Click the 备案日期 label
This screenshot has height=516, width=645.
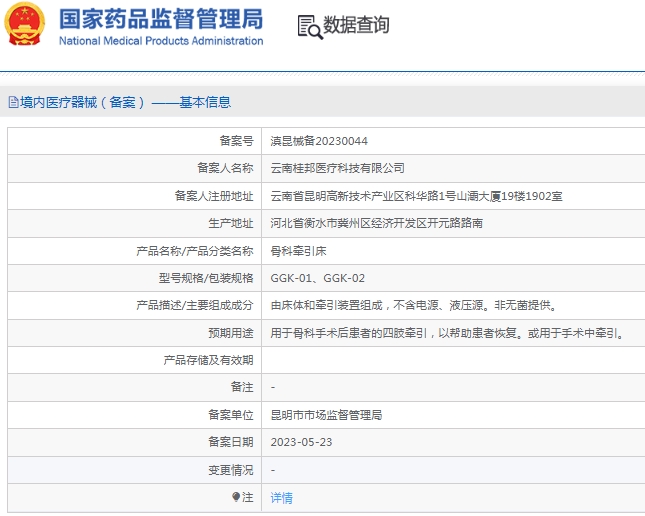click(x=231, y=442)
